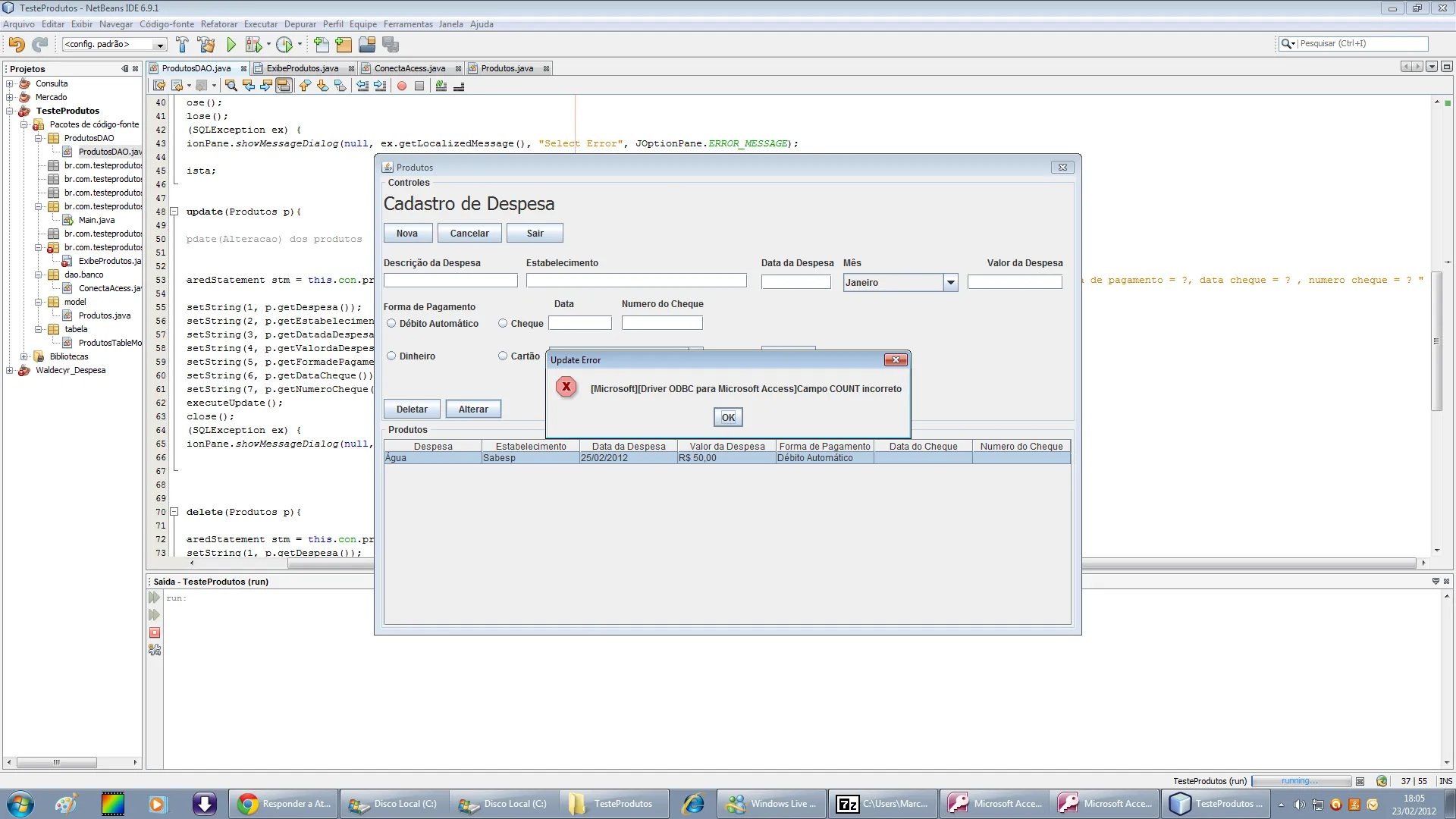Click Find Selection magnifier in editor toolbar
Viewport: 1456px width, 819px height.
click(x=231, y=86)
